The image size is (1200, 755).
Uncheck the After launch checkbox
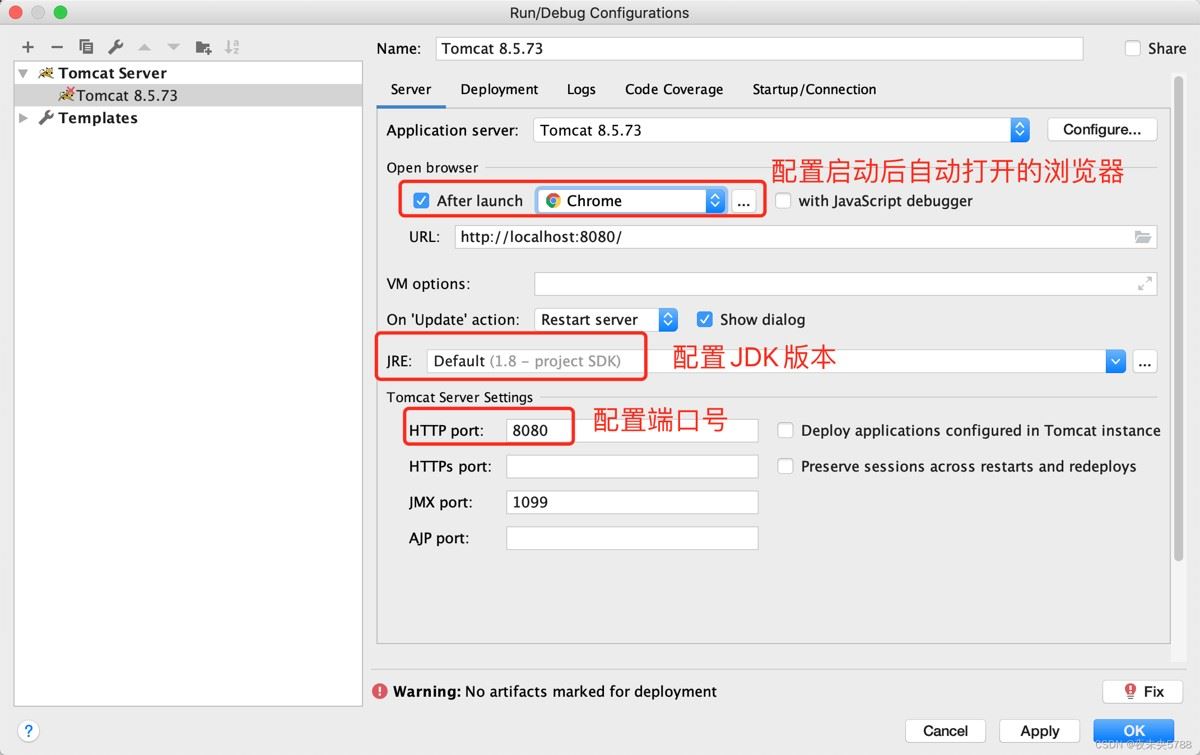[x=421, y=201]
